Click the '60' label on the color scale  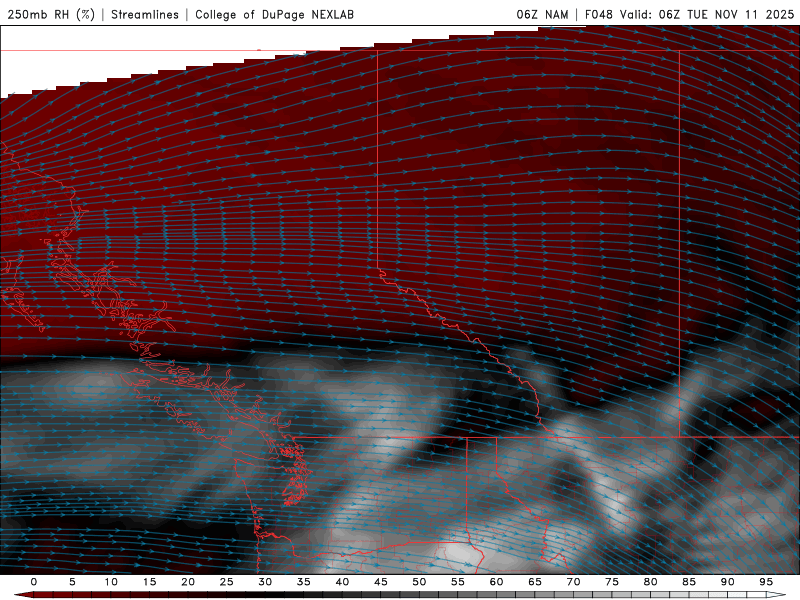[496, 582]
